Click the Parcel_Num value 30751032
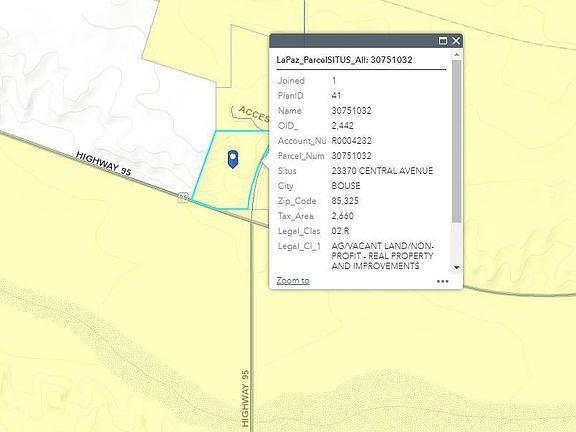Image resolution: width=576 pixels, height=432 pixels. coord(351,156)
